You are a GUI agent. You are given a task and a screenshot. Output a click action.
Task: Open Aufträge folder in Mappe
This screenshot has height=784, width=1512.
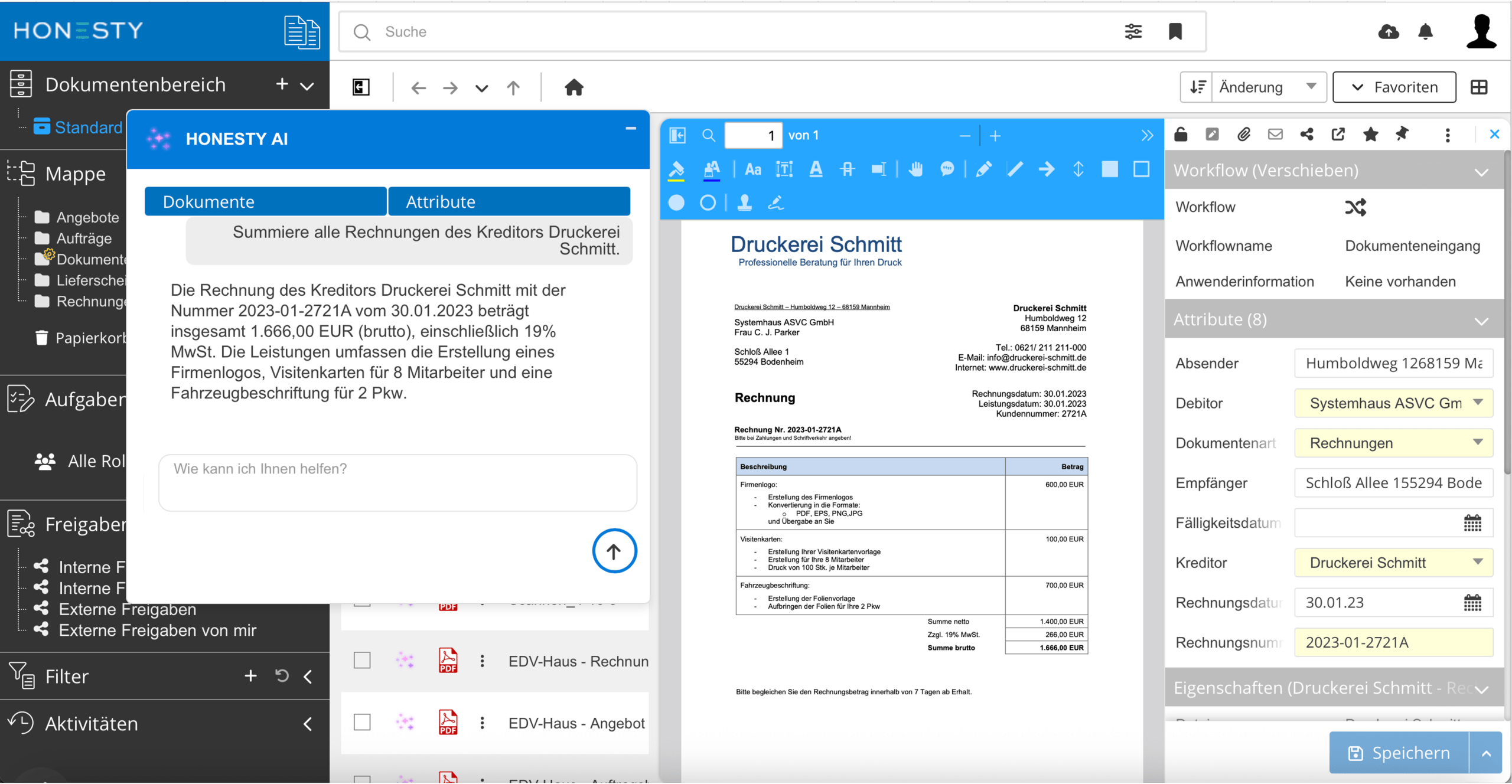(x=84, y=239)
